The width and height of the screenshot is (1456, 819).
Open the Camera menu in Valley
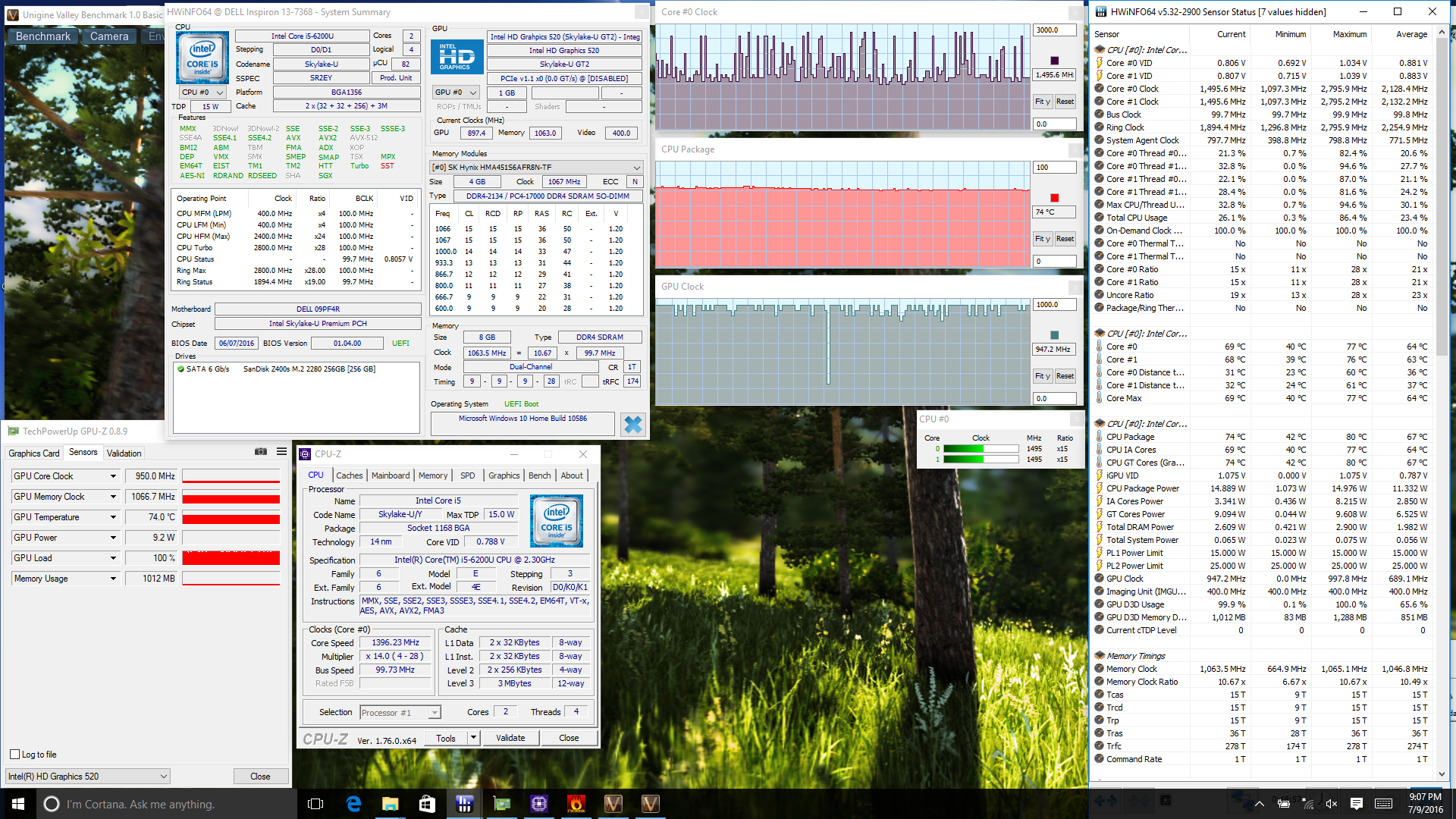(x=109, y=36)
